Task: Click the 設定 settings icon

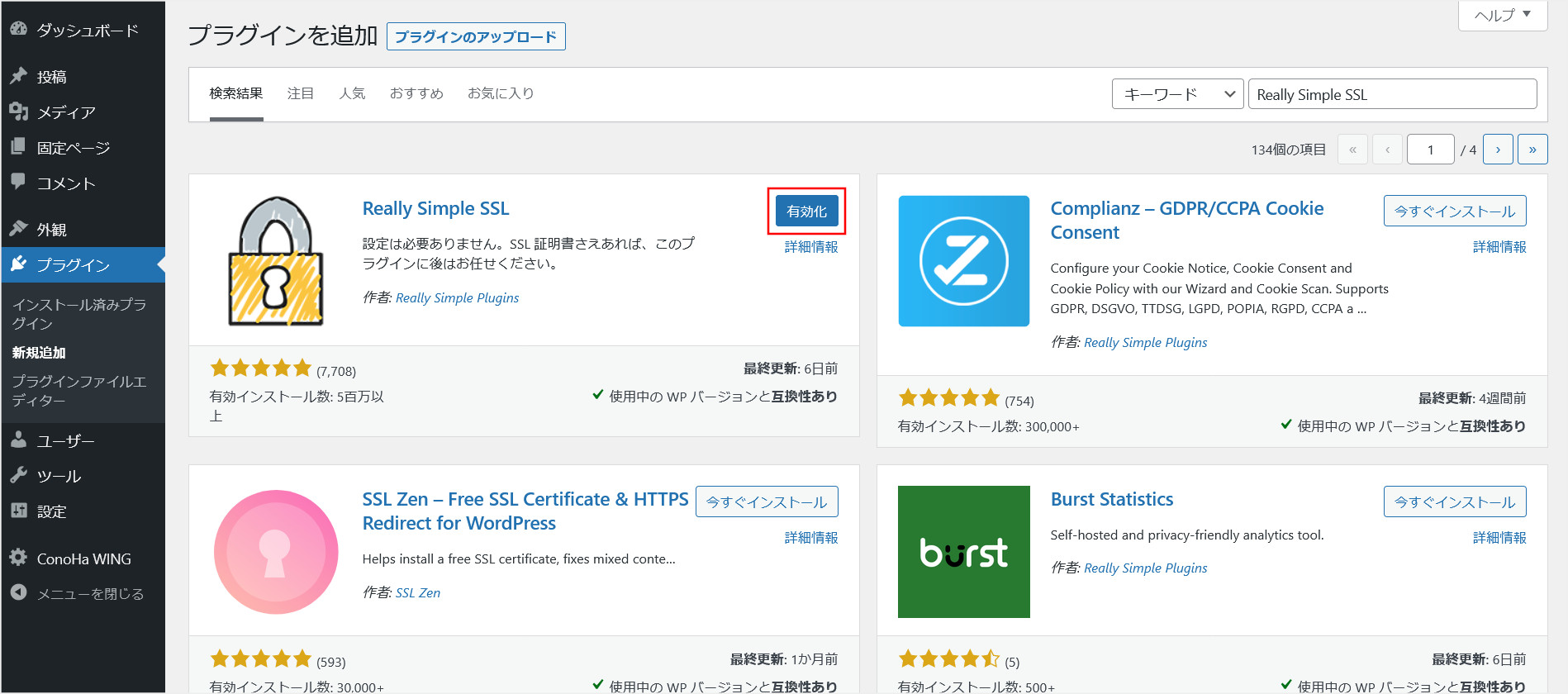Action: (x=19, y=511)
